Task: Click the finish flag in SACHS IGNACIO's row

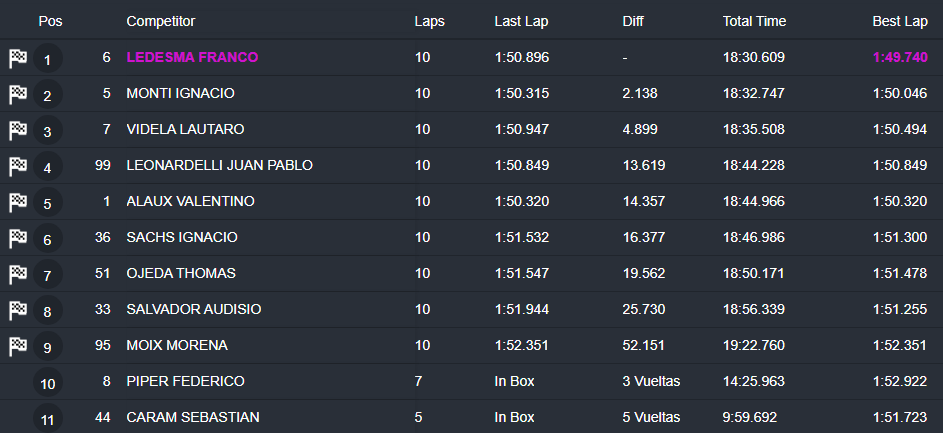Action: click(18, 239)
